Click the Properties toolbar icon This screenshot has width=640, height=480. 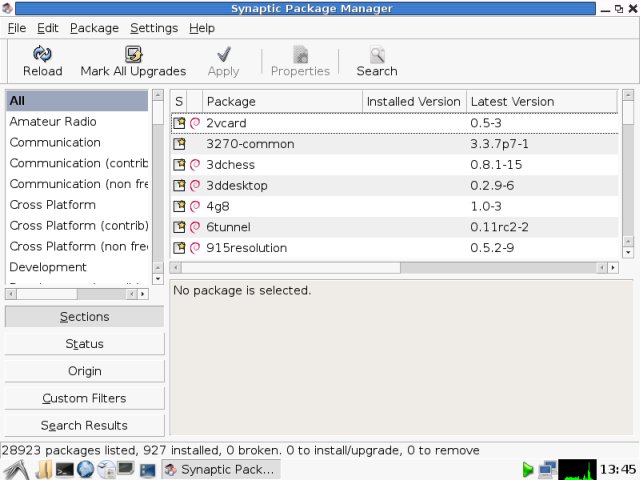tap(300, 54)
